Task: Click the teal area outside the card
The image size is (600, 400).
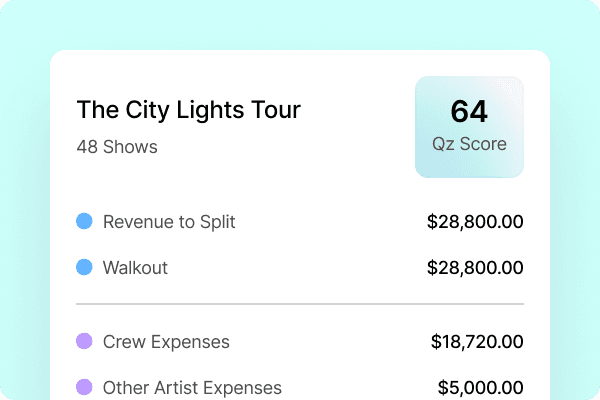Action: point(25,200)
